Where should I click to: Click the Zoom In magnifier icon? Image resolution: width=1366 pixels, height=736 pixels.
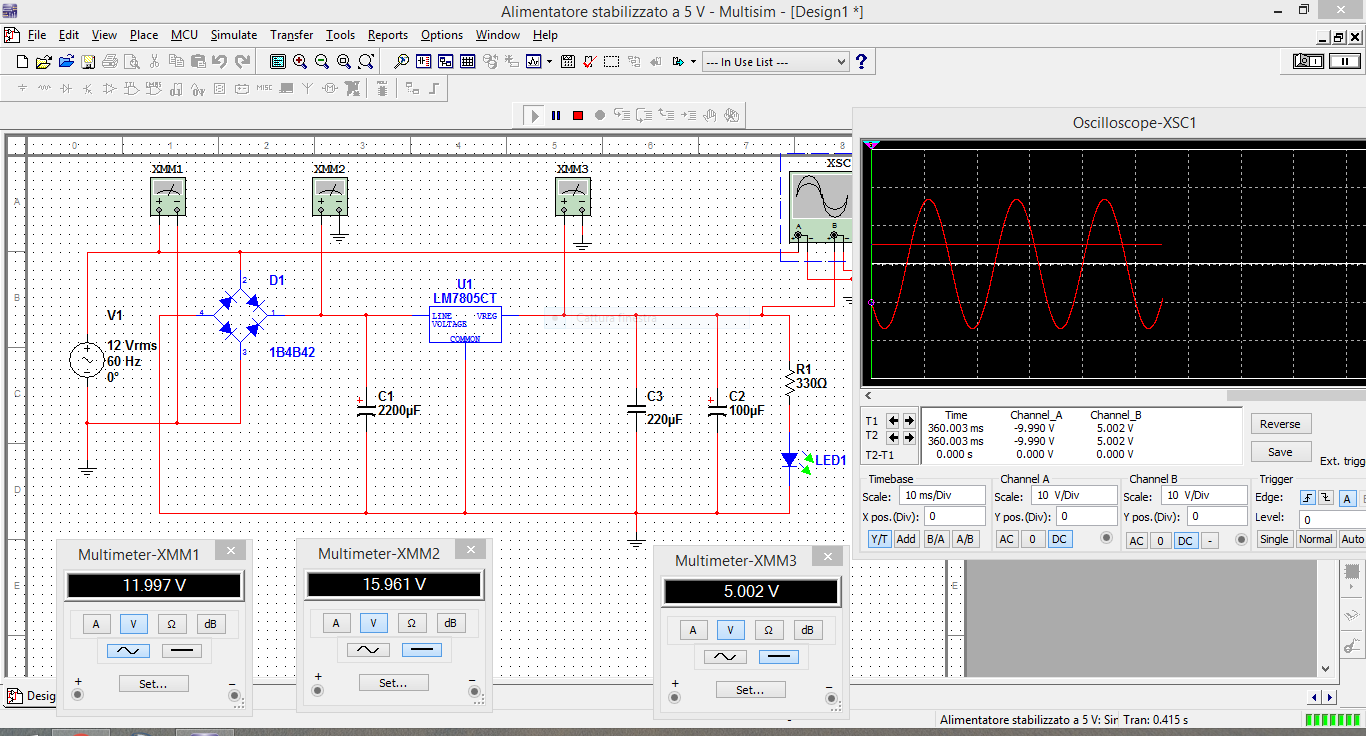[300, 62]
